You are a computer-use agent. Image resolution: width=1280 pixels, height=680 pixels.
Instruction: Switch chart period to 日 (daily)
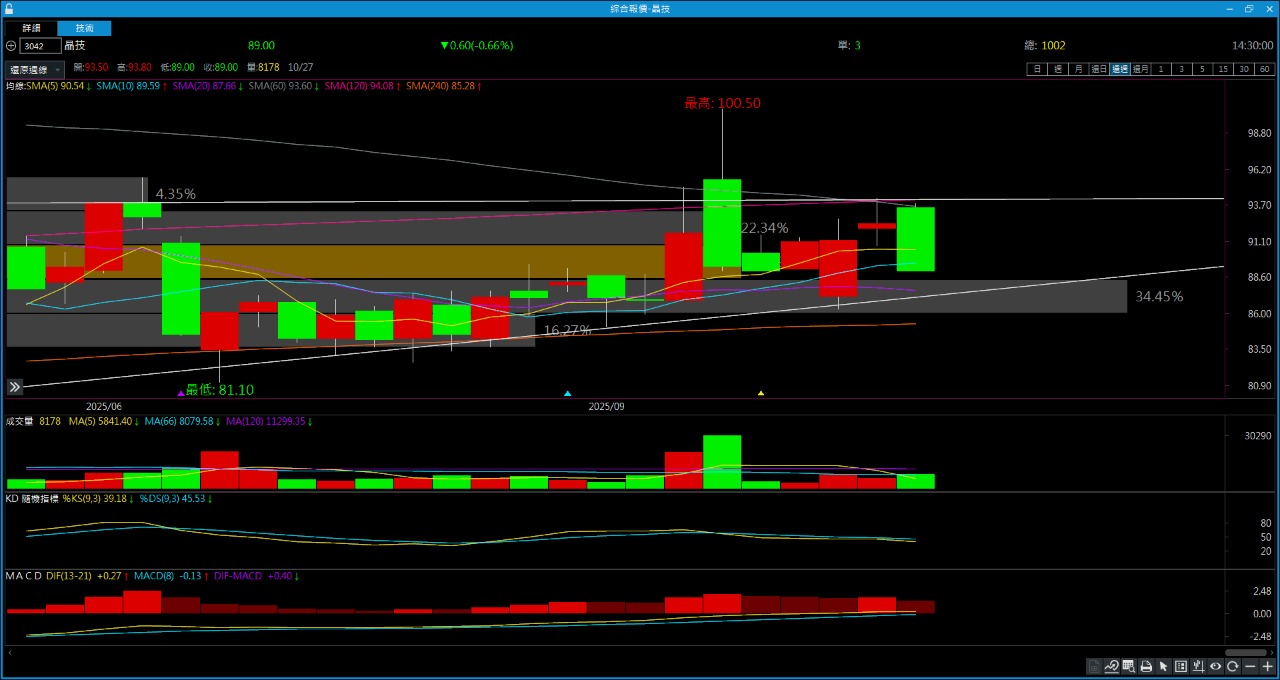coord(1037,69)
